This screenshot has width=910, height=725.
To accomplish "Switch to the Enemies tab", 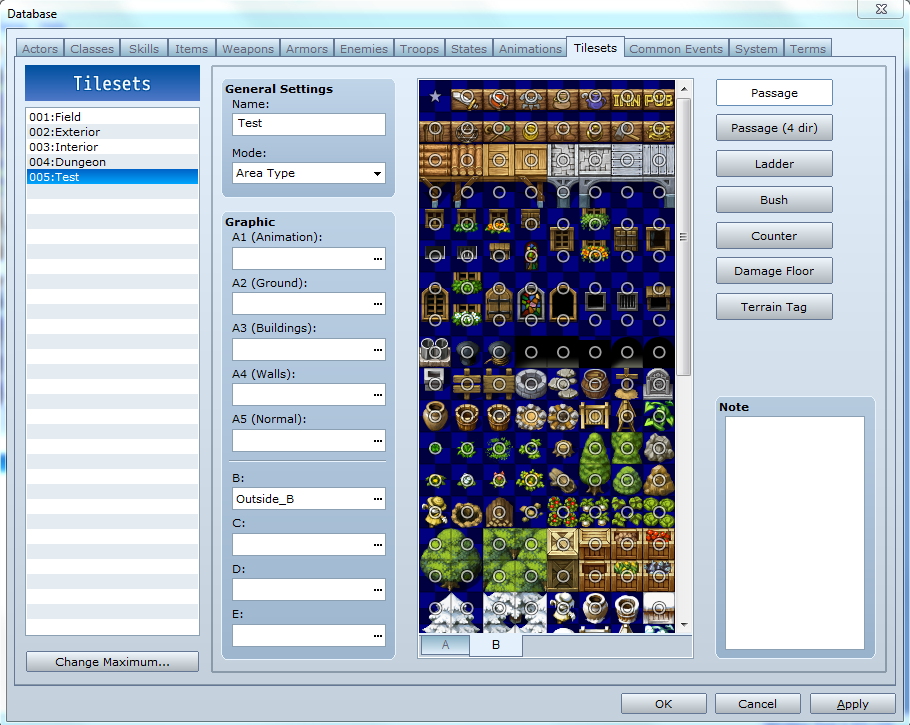I will [363, 48].
